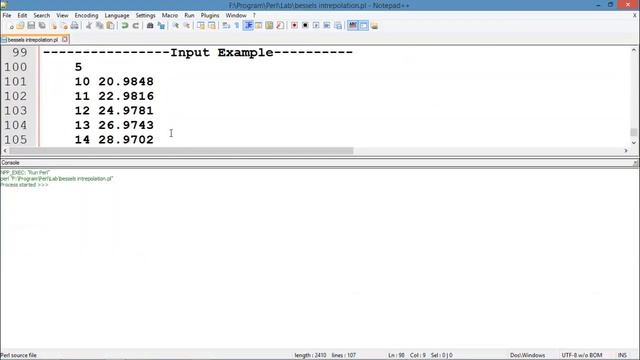Redo edit using toolbar arrow
The image size is (640, 360).
click(136, 26)
